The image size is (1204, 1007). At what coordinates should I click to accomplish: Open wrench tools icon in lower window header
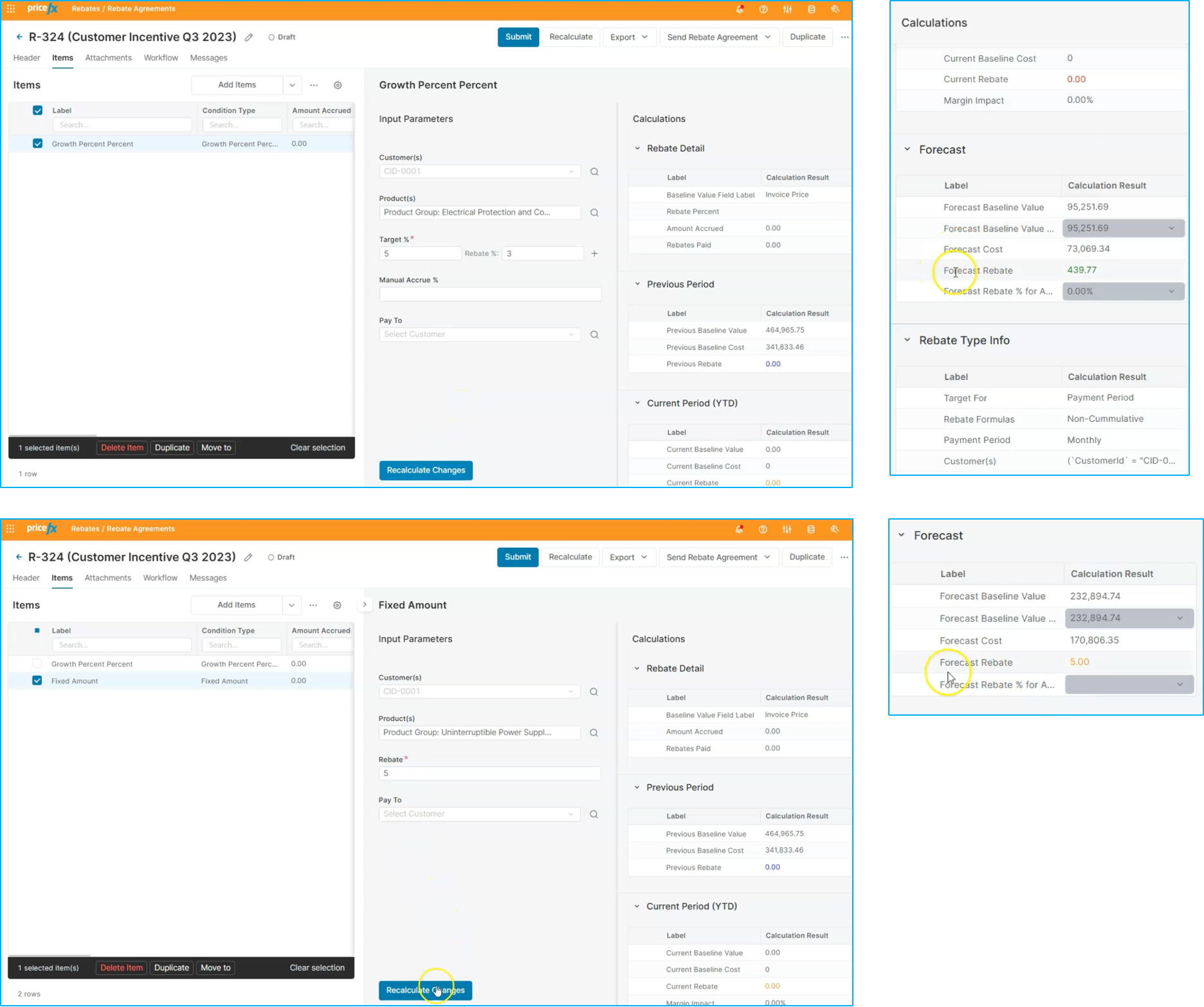(x=834, y=529)
